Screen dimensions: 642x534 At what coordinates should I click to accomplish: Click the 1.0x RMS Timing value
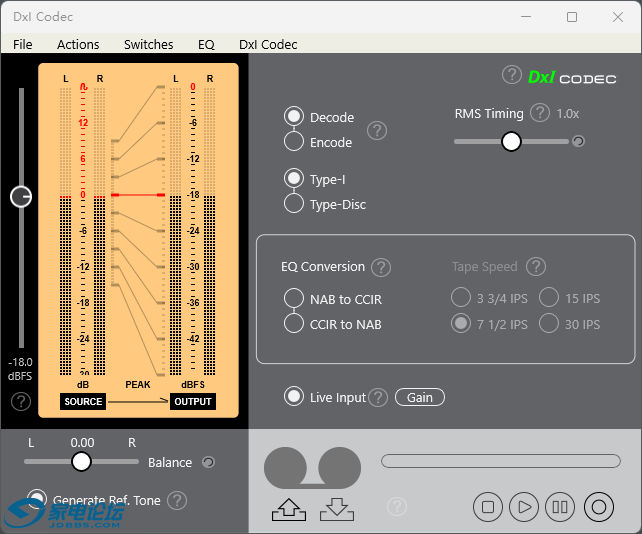pos(567,113)
